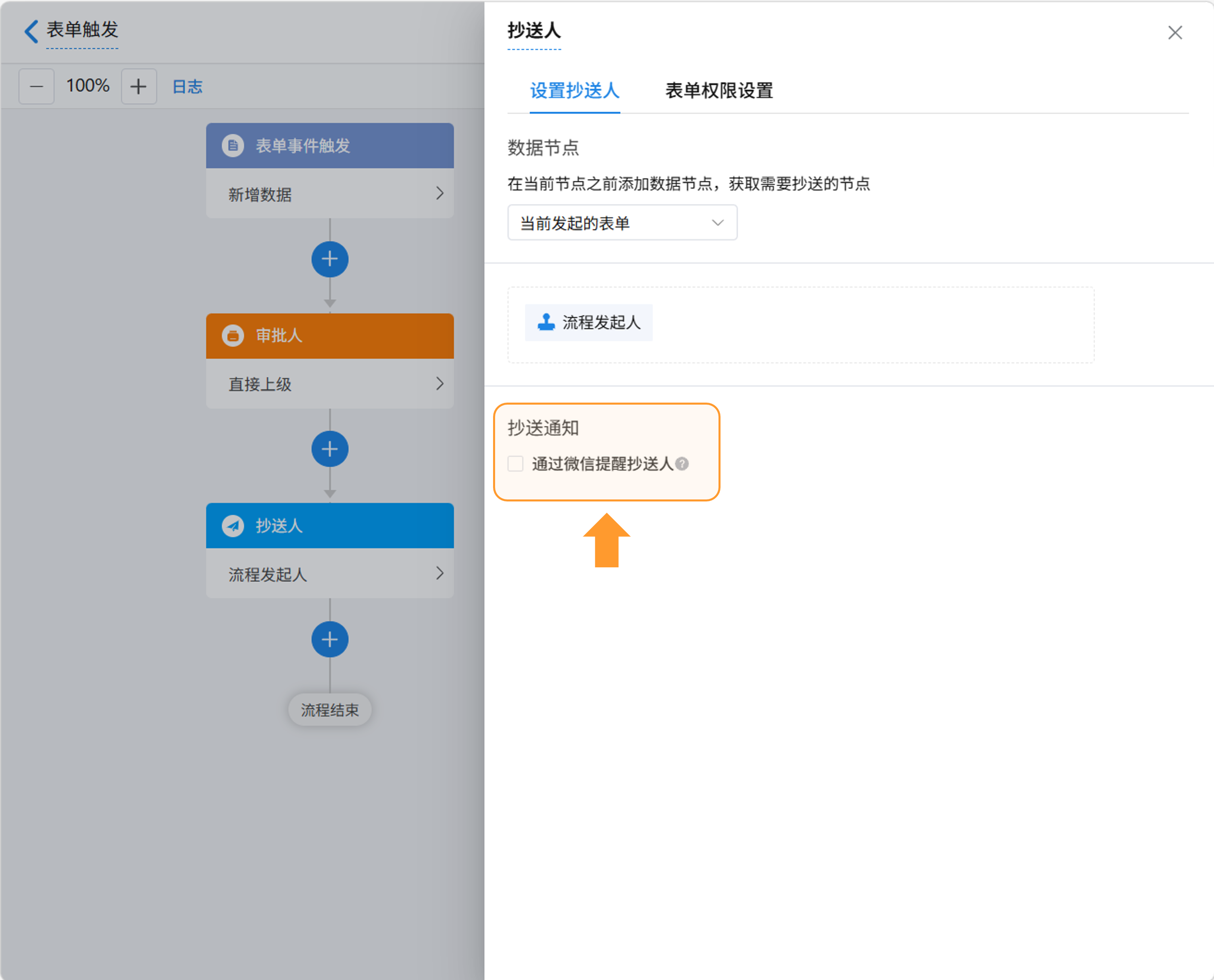1214x980 pixels.
Task: Click the zoom in plus button
Action: [x=138, y=86]
